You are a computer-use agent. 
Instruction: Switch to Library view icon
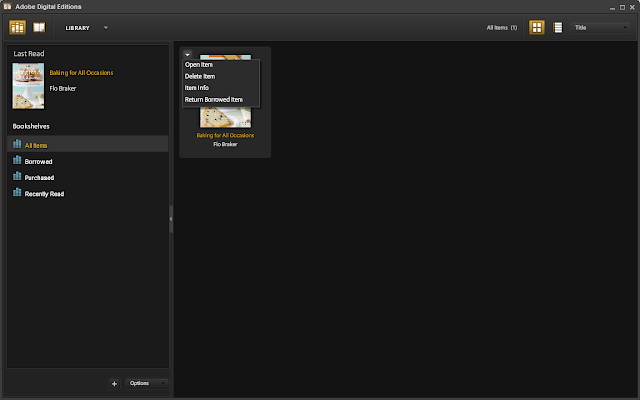tap(17, 27)
